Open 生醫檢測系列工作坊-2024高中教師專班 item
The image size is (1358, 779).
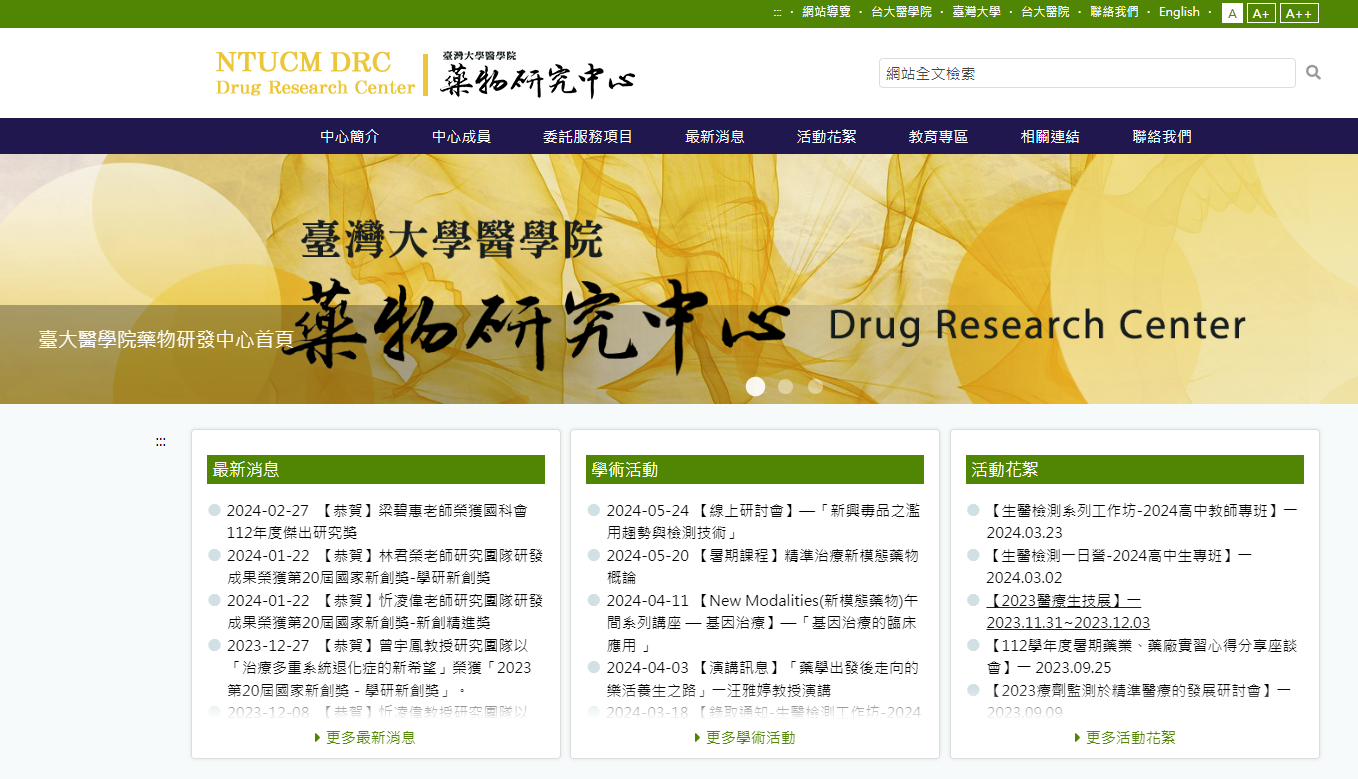1142,521
